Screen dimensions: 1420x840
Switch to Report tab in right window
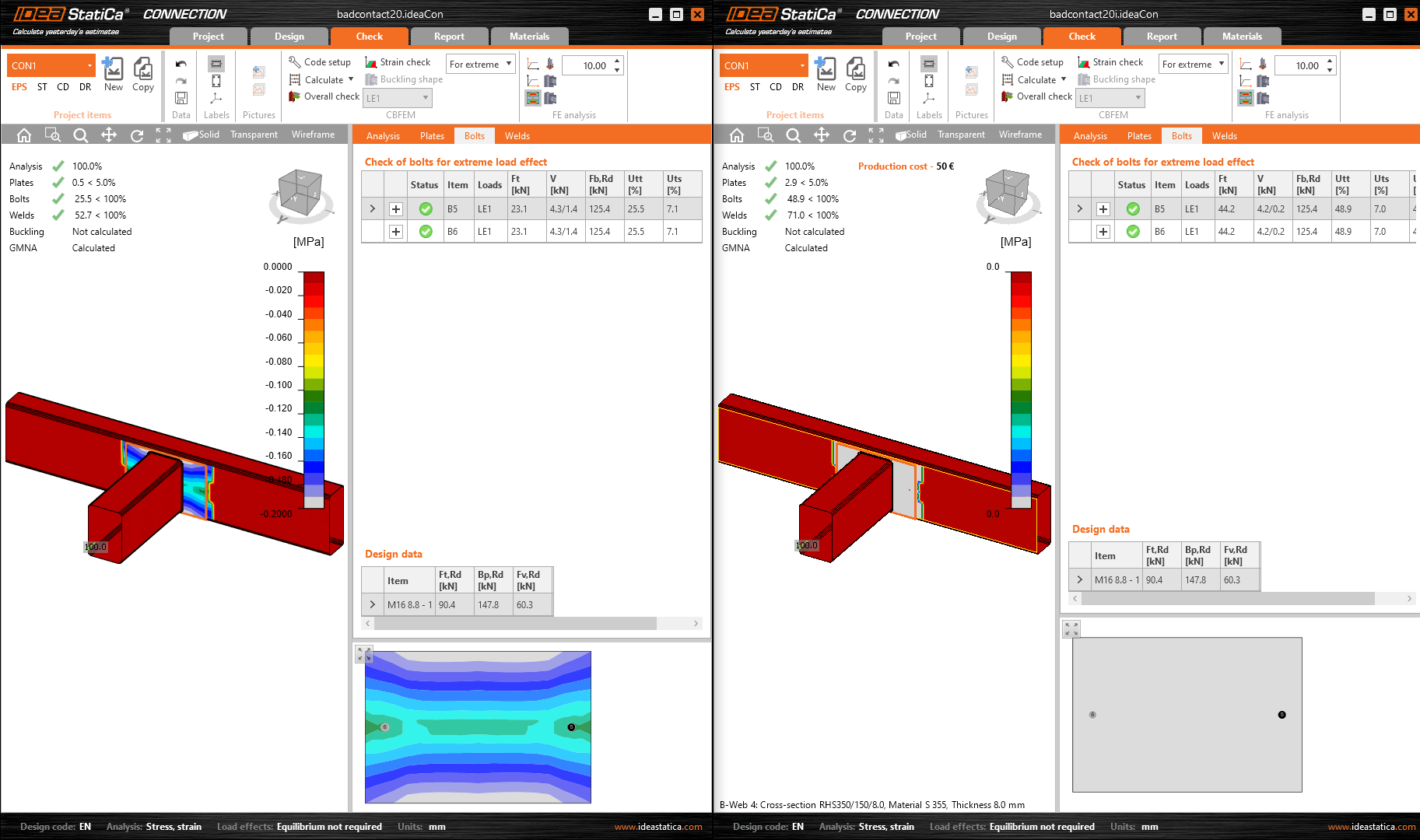pos(1161,37)
